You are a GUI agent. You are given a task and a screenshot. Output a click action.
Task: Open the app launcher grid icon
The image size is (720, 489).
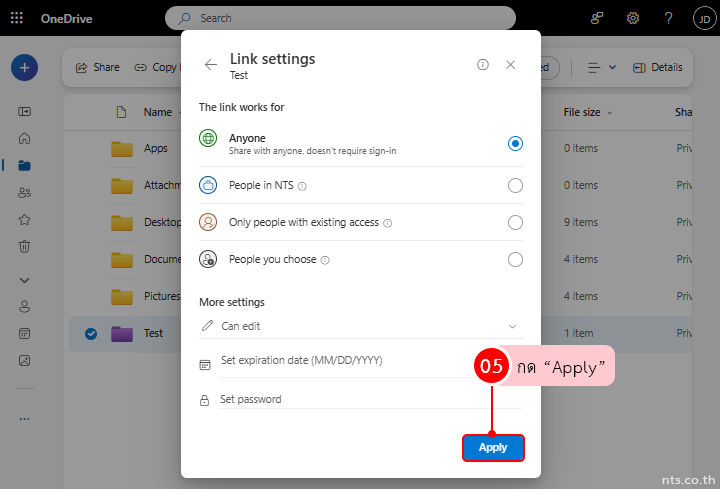17,18
